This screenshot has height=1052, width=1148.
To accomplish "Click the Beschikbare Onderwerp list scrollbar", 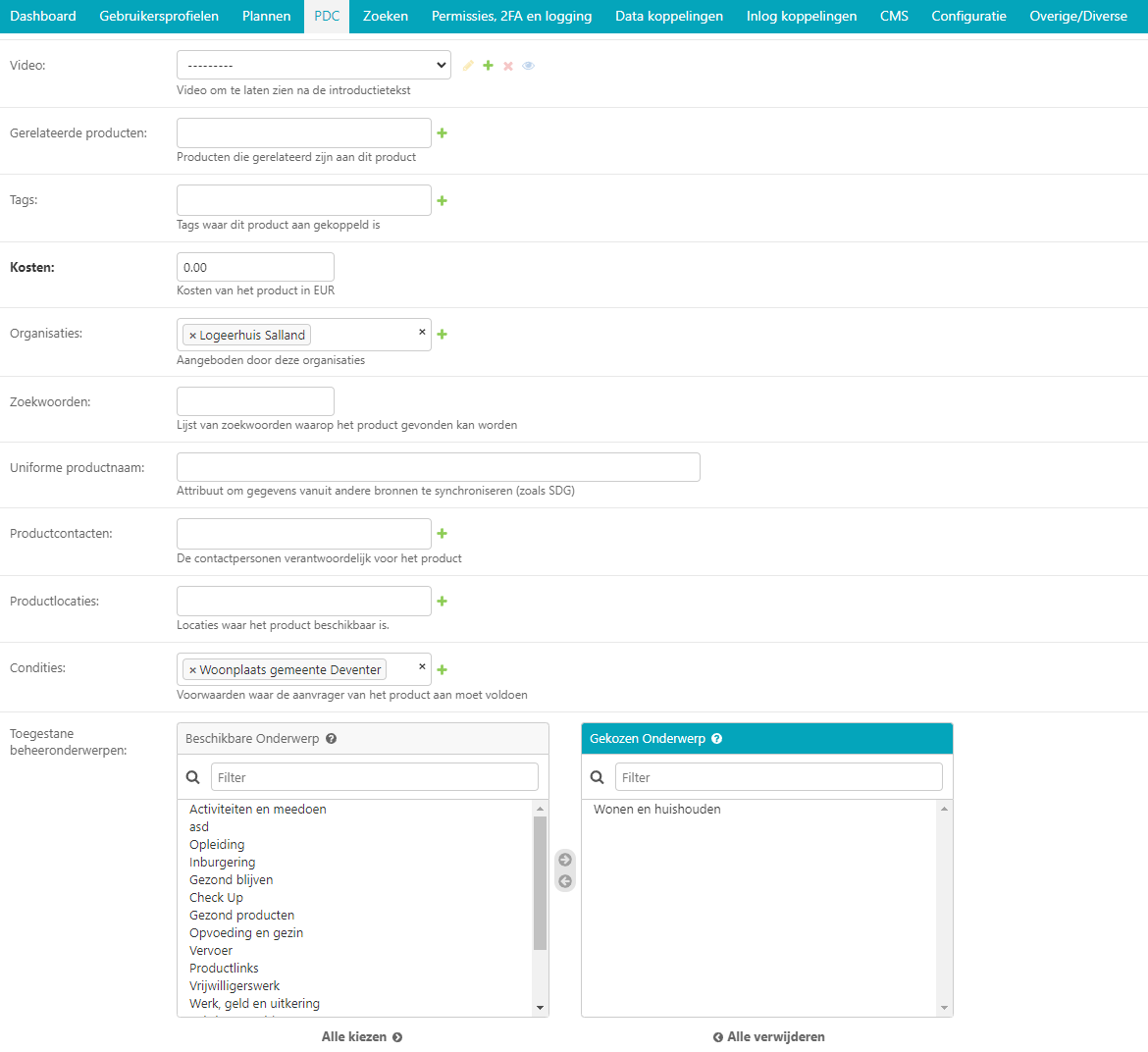I will 540,883.
